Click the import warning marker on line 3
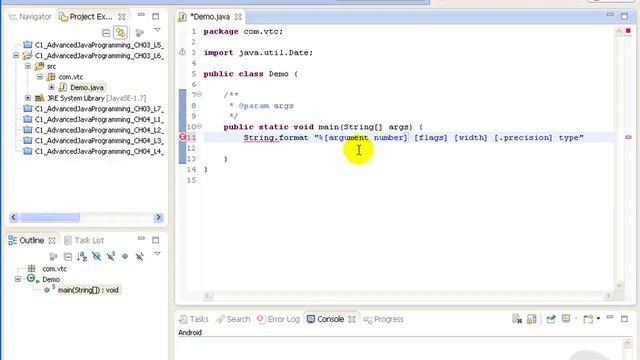The height and width of the screenshot is (360, 640). (182, 52)
